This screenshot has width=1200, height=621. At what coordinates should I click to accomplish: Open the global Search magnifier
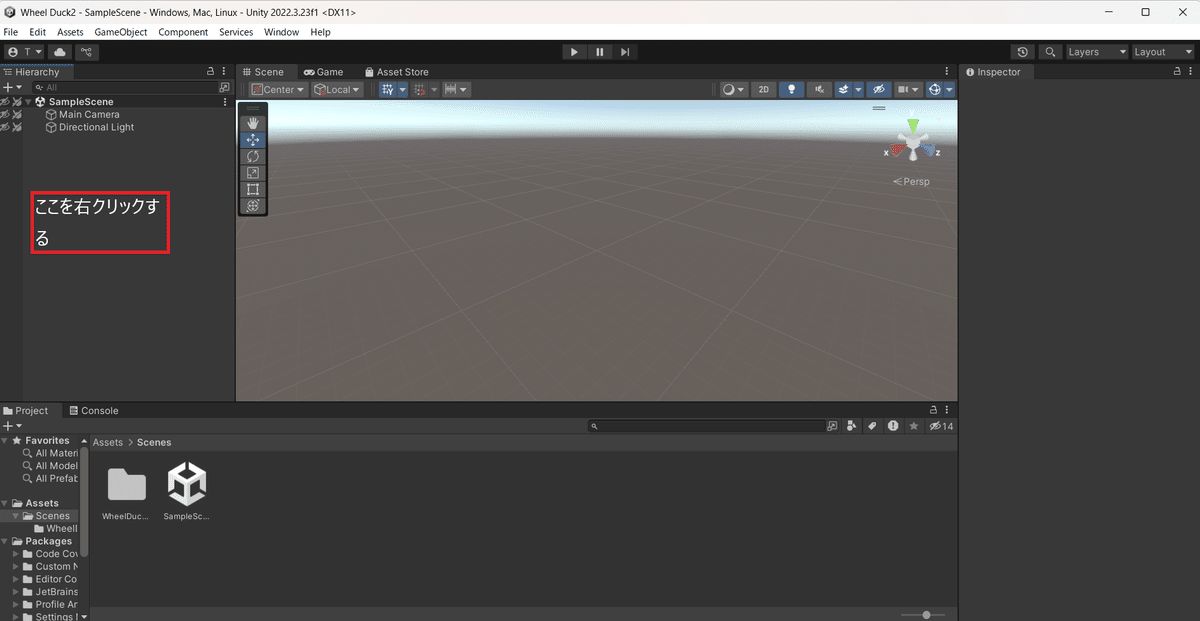tap(1050, 52)
